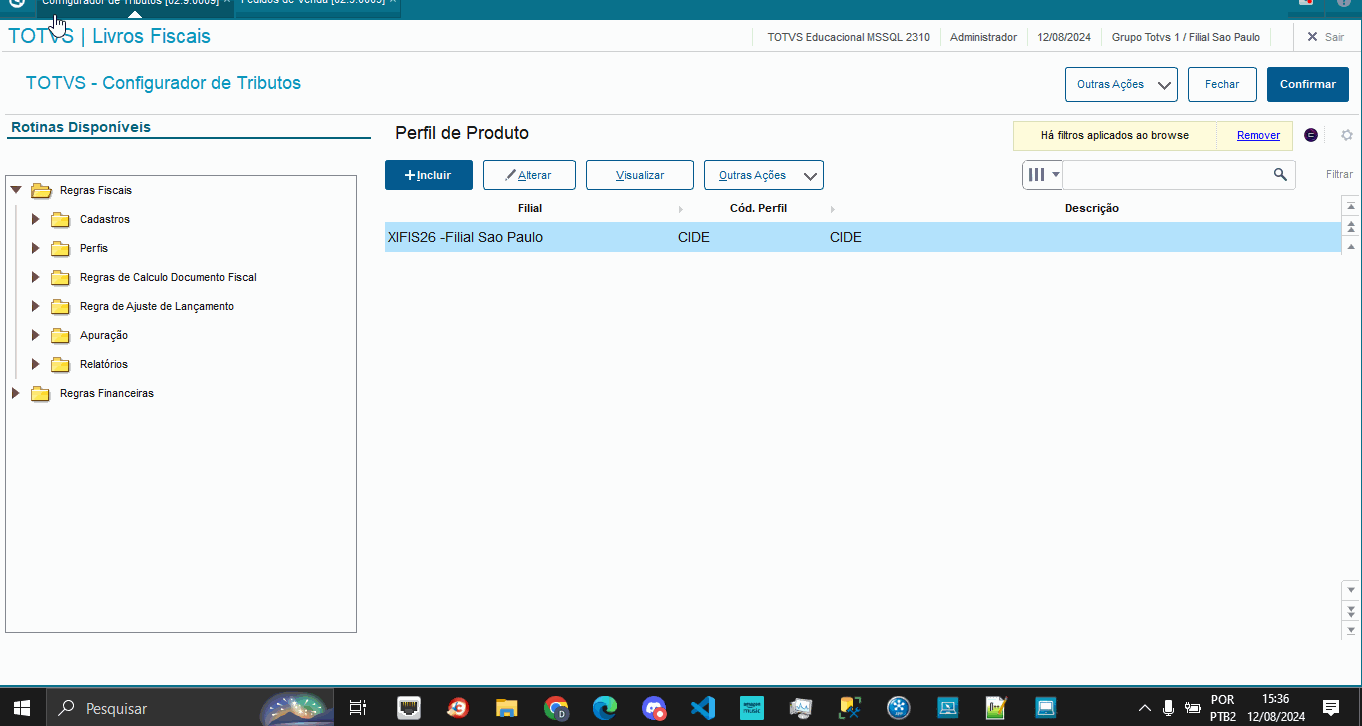Viewport: 1362px width, 726px height.
Task: Select the Regras Financeiras tree label
Action: [x=107, y=393]
